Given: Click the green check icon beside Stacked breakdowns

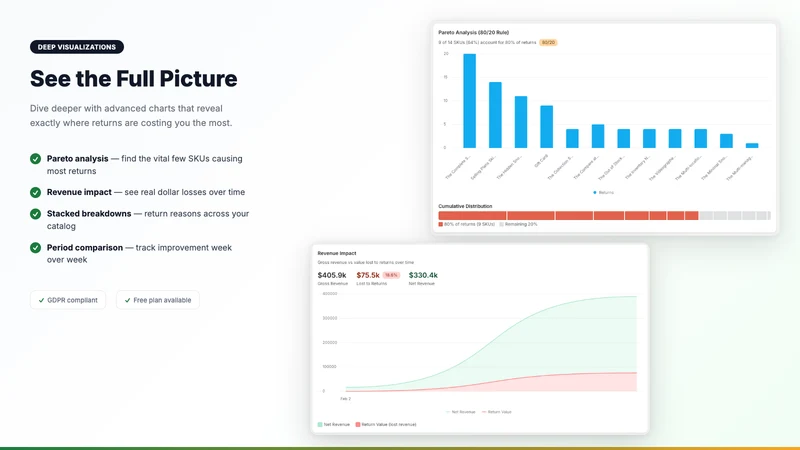Looking at the screenshot, I should pyautogui.click(x=35, y=214).
